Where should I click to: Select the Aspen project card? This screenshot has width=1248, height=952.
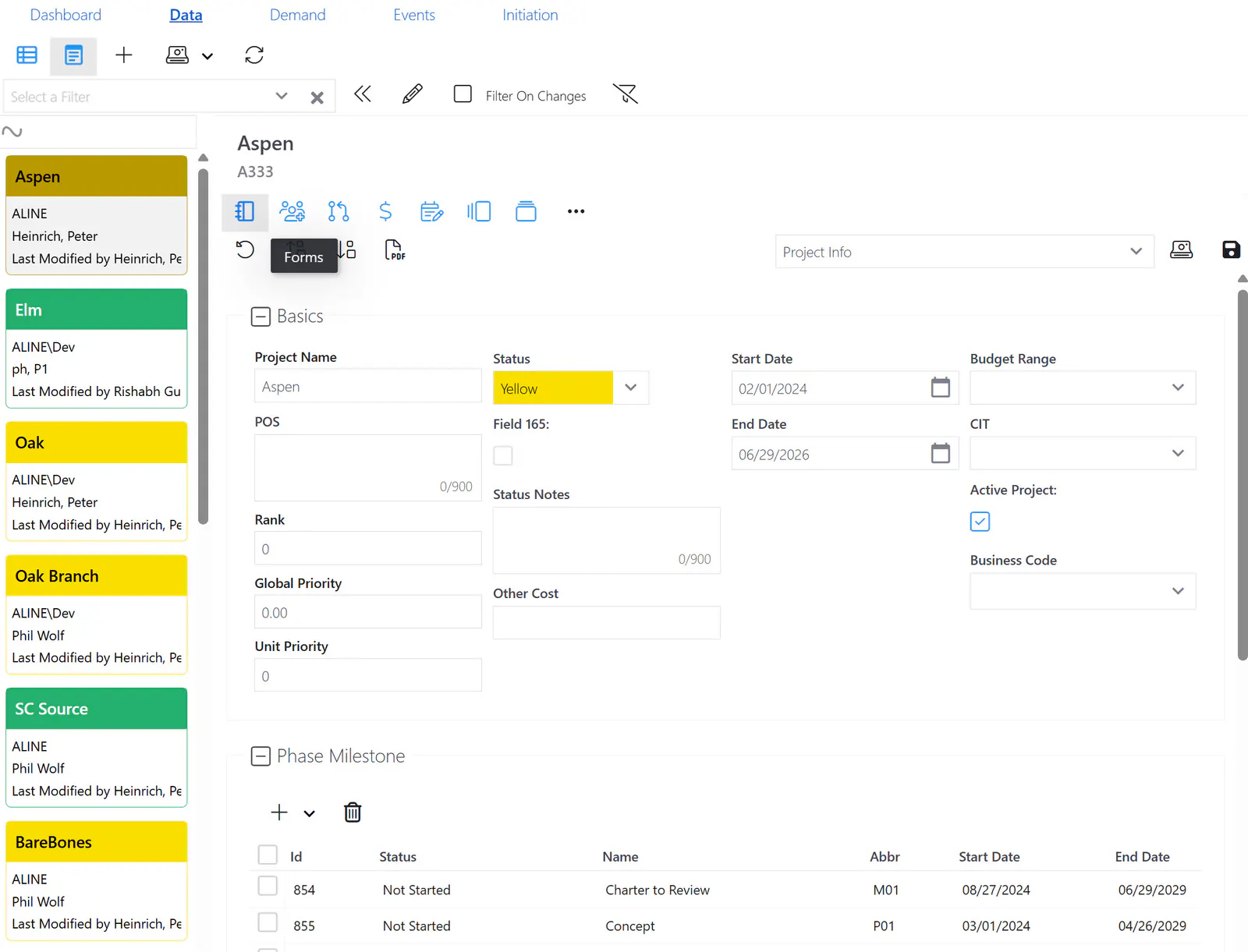pos(97,215)
